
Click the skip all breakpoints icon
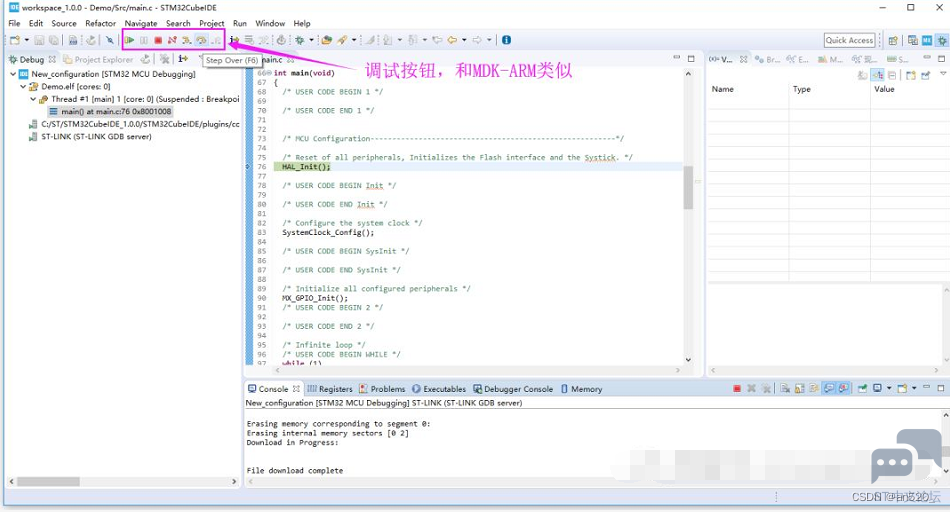point(110,40)
